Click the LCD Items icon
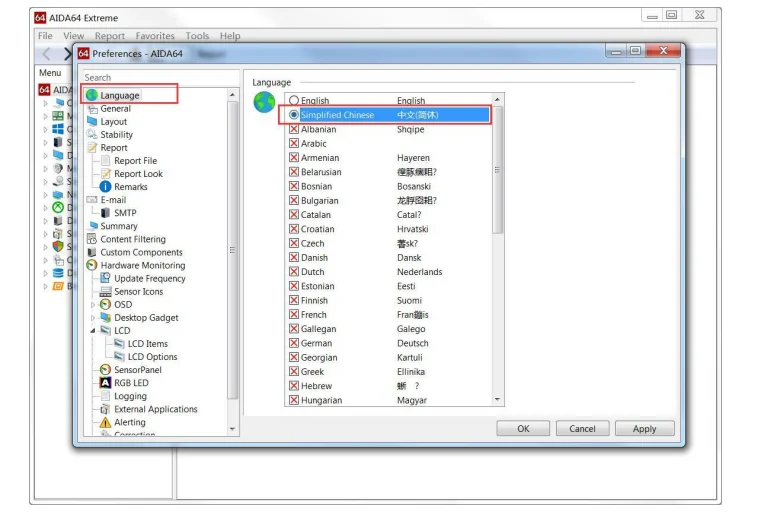783x527 pixels. point(119,343)
